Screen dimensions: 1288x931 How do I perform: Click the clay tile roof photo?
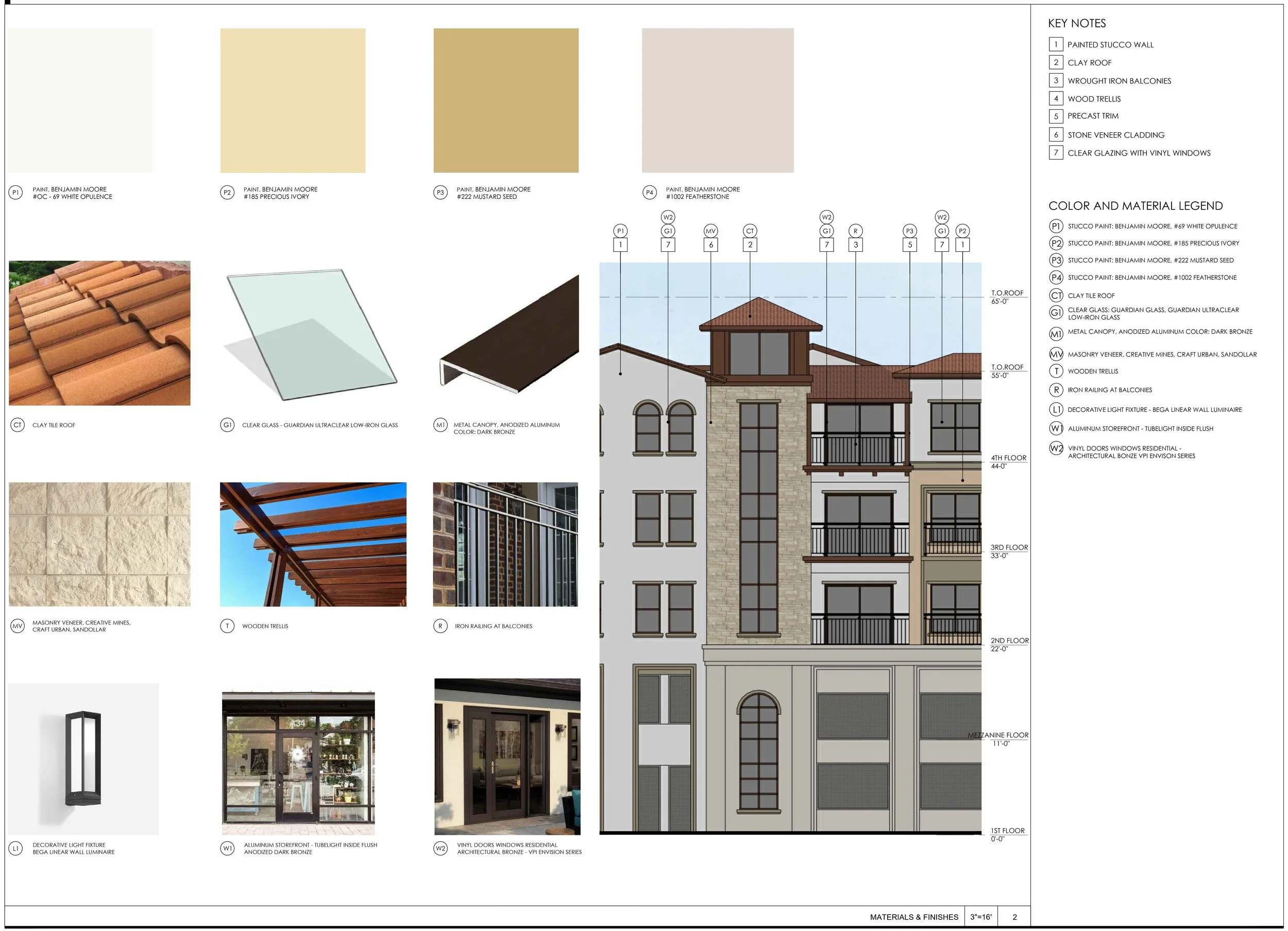point(99,333)
